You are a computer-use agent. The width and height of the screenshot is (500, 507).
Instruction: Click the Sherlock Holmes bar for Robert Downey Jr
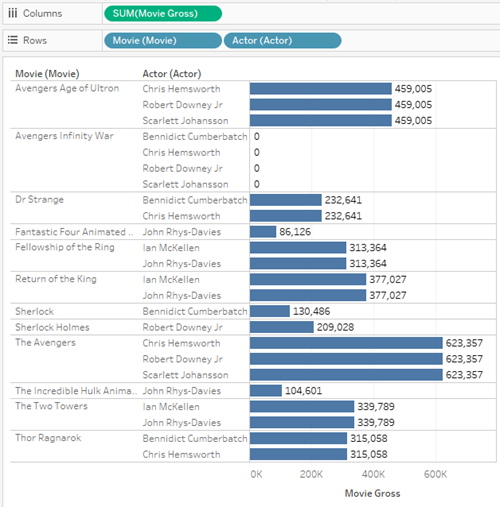[x=282, y=327]
